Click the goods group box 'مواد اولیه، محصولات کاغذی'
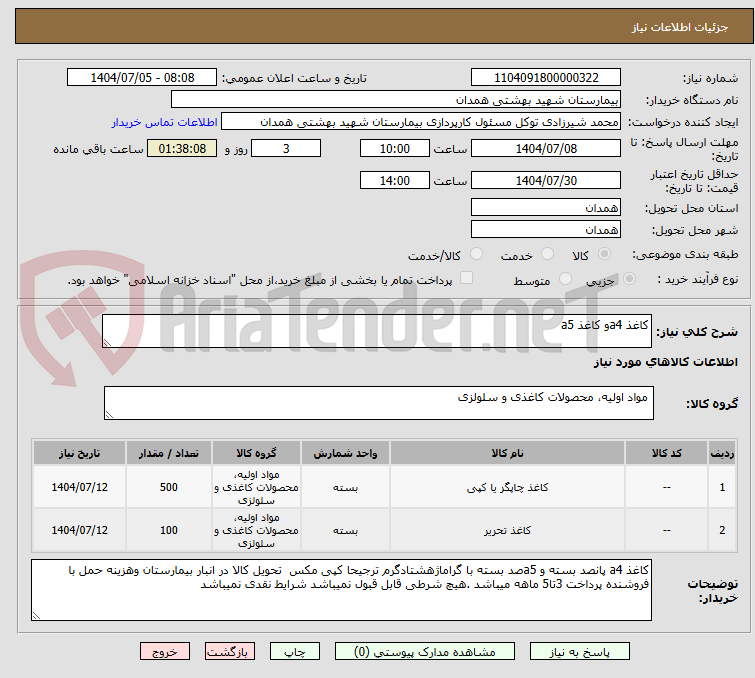This screenshot has width=755, height=678. coord(378,403)
